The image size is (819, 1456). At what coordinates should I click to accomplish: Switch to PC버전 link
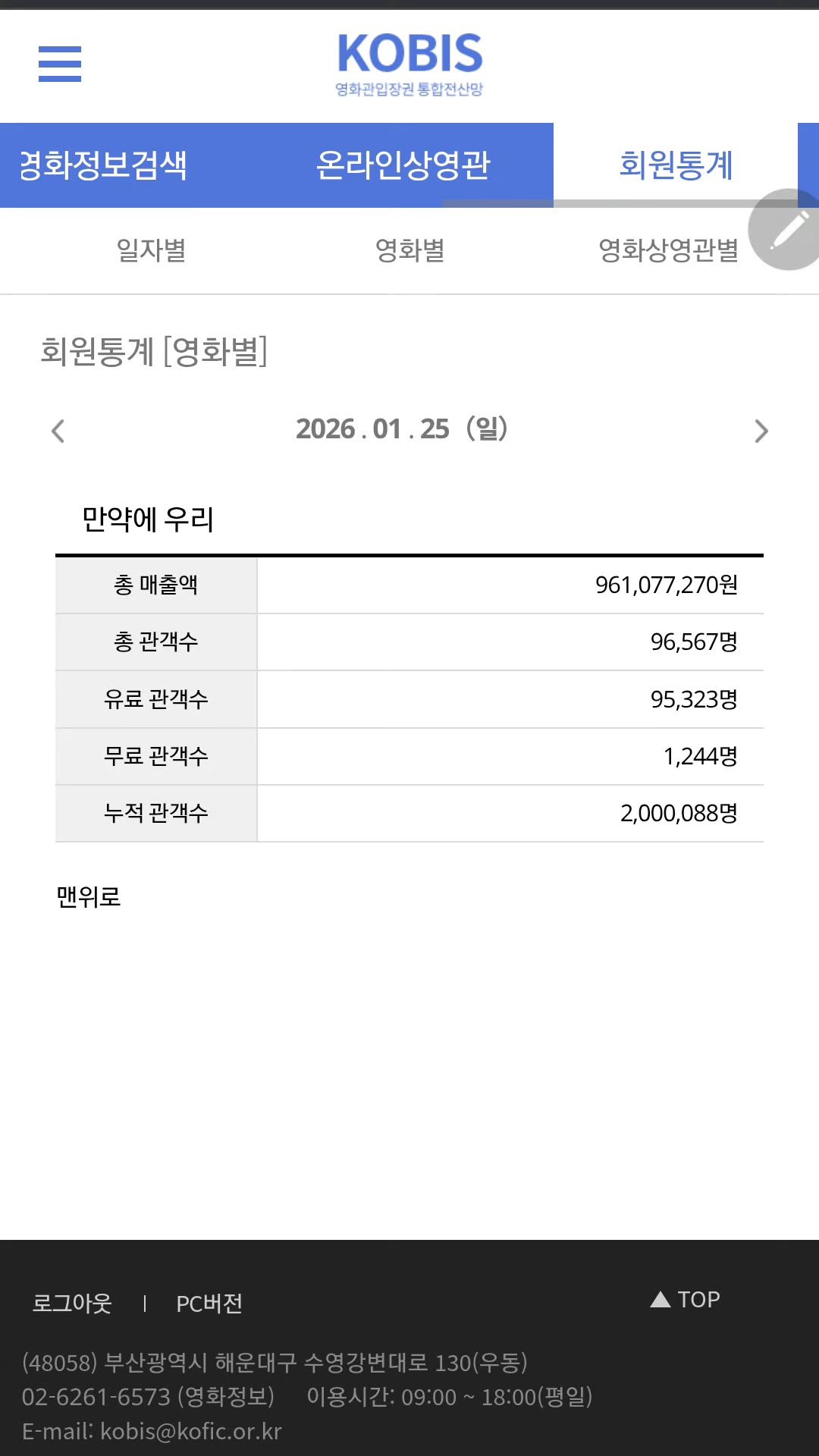pos(209,1303)
